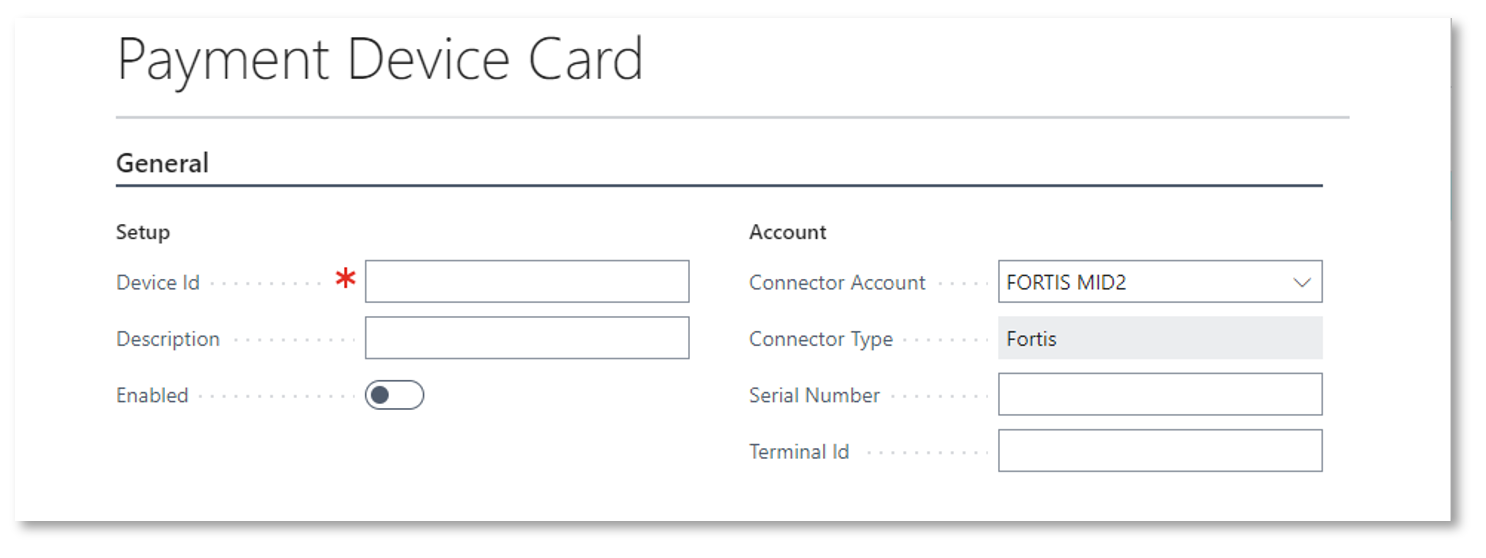The image size is (1486, 558).
Task: Collapse the General section header
Action: [x=163, y=164]
